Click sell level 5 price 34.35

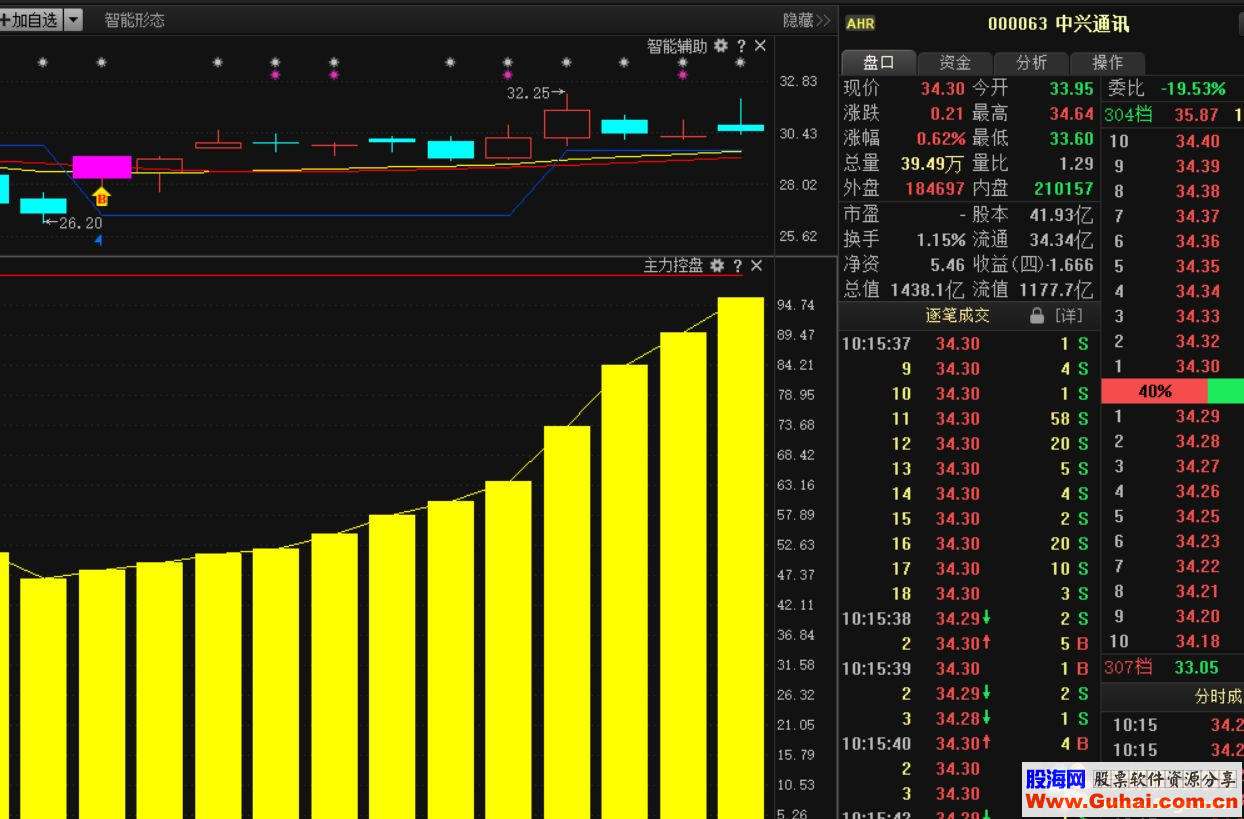(1197, 266)
